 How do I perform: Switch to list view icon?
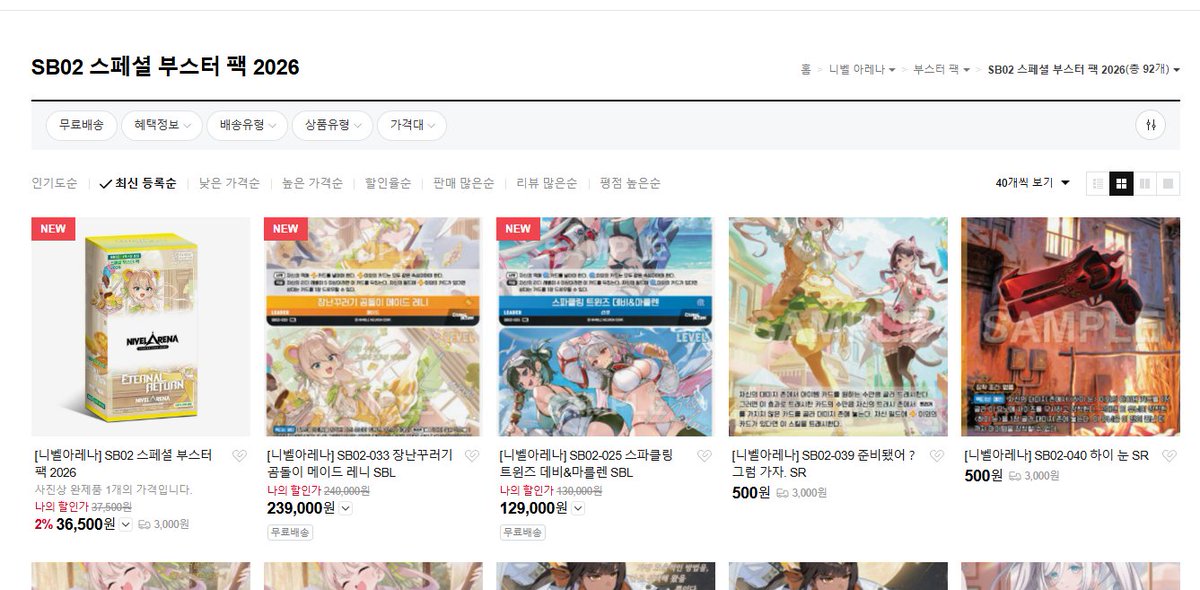1098,183
